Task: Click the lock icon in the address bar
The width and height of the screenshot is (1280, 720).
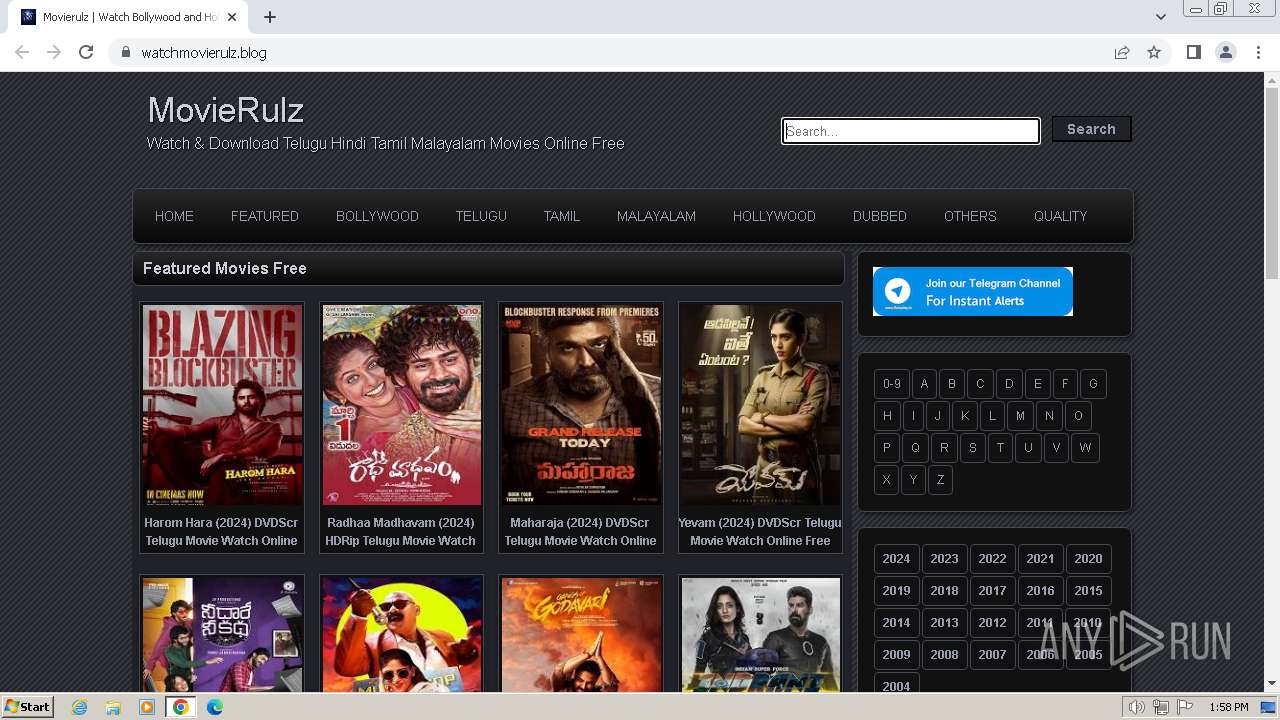Action: [x=125, y=52]
